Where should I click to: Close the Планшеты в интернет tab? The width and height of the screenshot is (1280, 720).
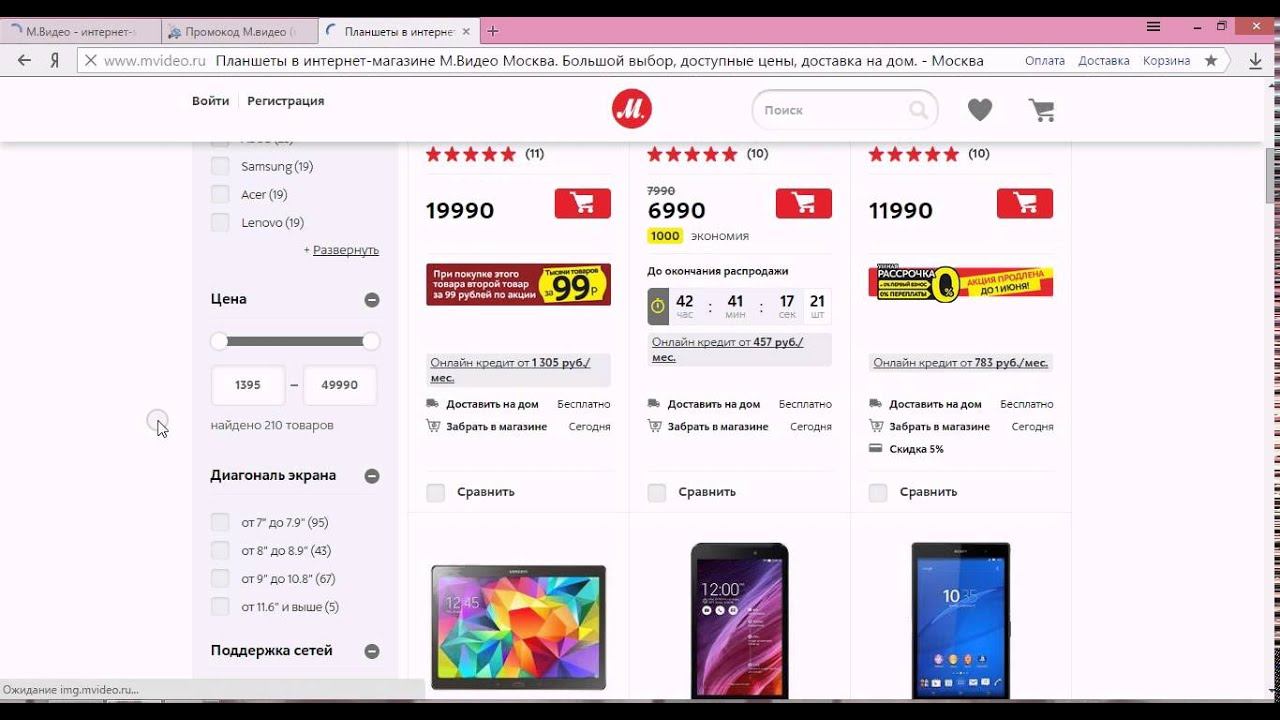click(465, 31)
